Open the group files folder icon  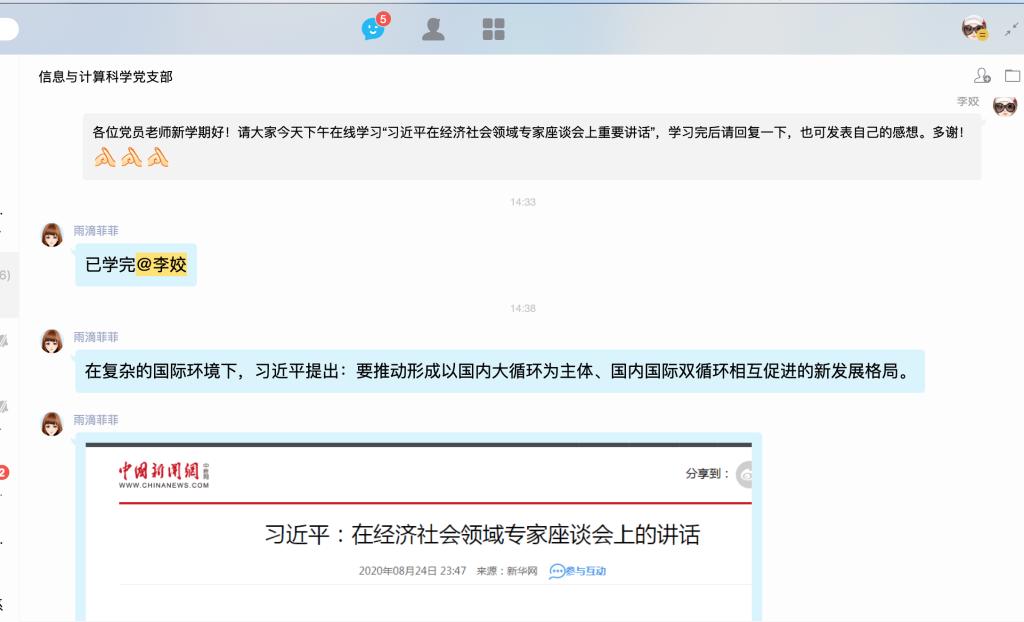pyautogui.click(x=1012, y=76)
